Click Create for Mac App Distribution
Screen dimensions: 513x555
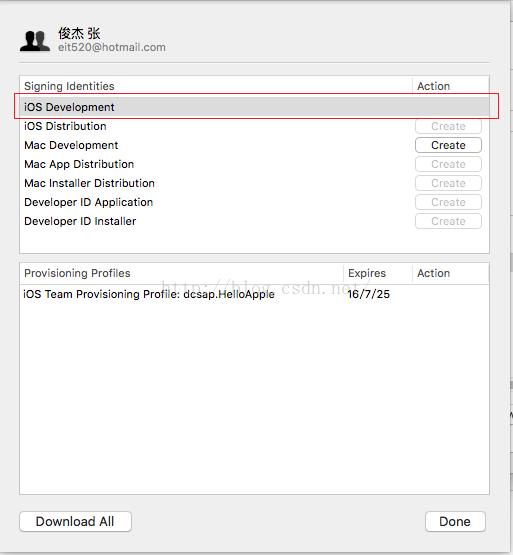448,164
